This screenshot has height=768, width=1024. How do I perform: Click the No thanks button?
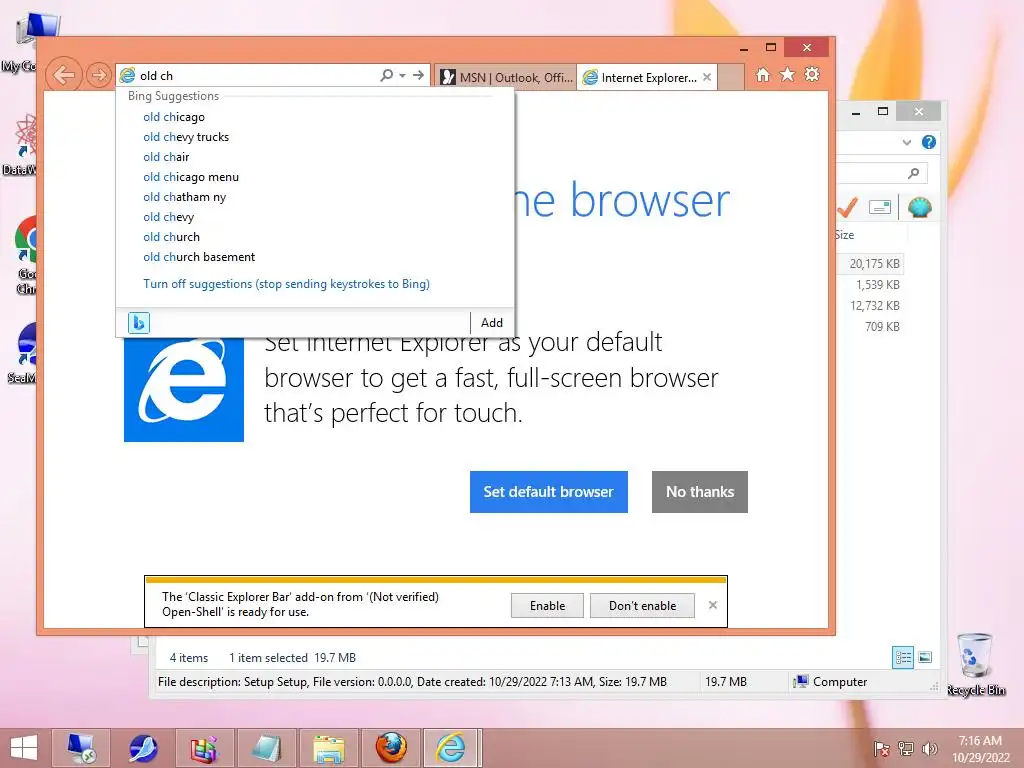pyautogui.click(x=699, y=492)
